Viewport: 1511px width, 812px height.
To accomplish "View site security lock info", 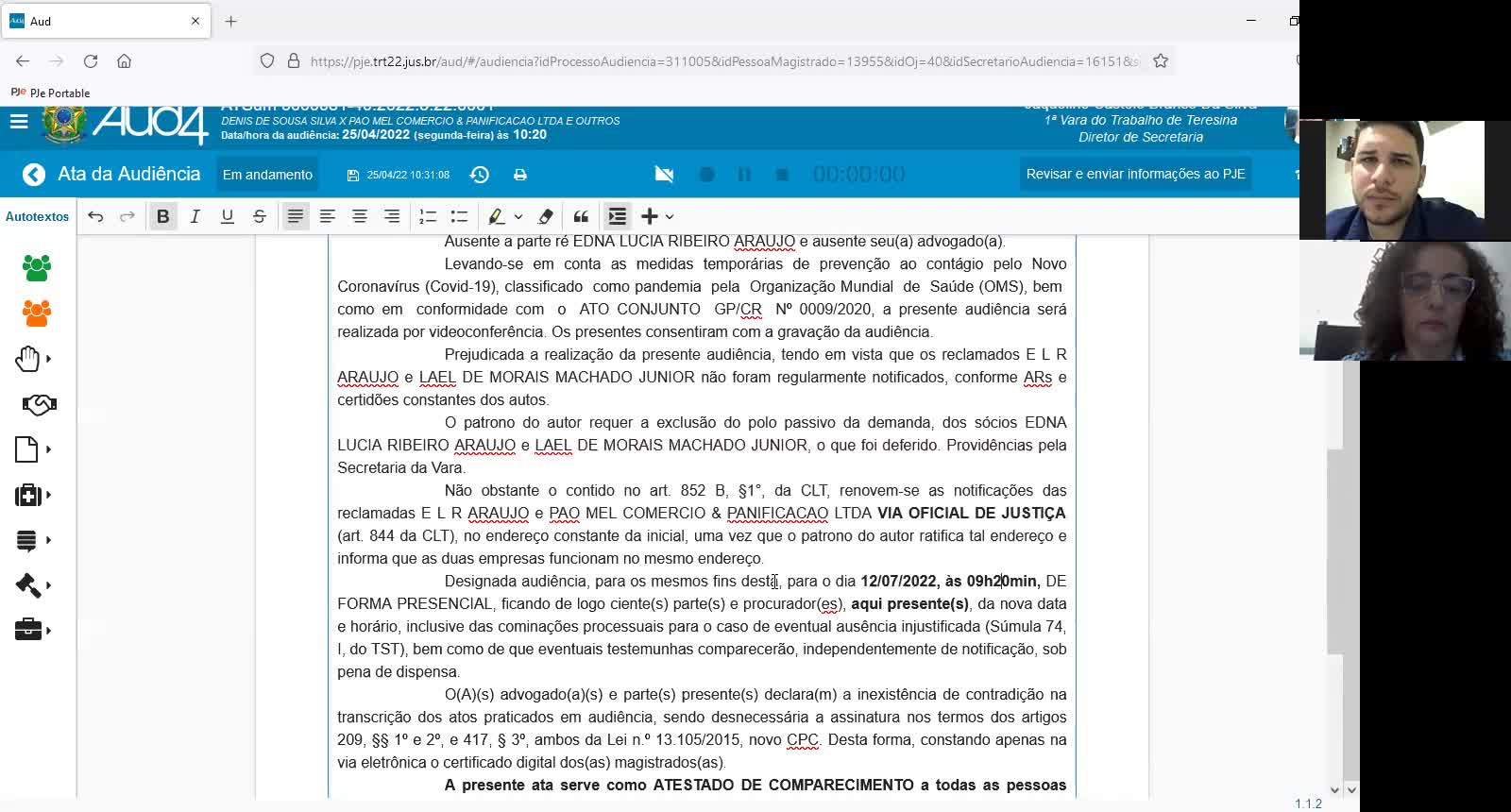I will (x=294, y=61).
